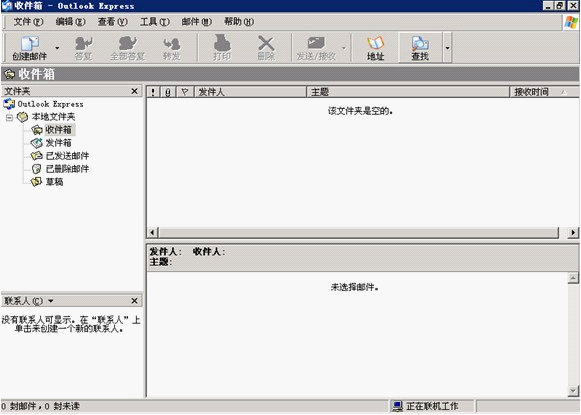This screenshot has height=415, width=581.
Task: Click message list left scroll arrow
Action: pyautogui.click(x=152, y=233)
